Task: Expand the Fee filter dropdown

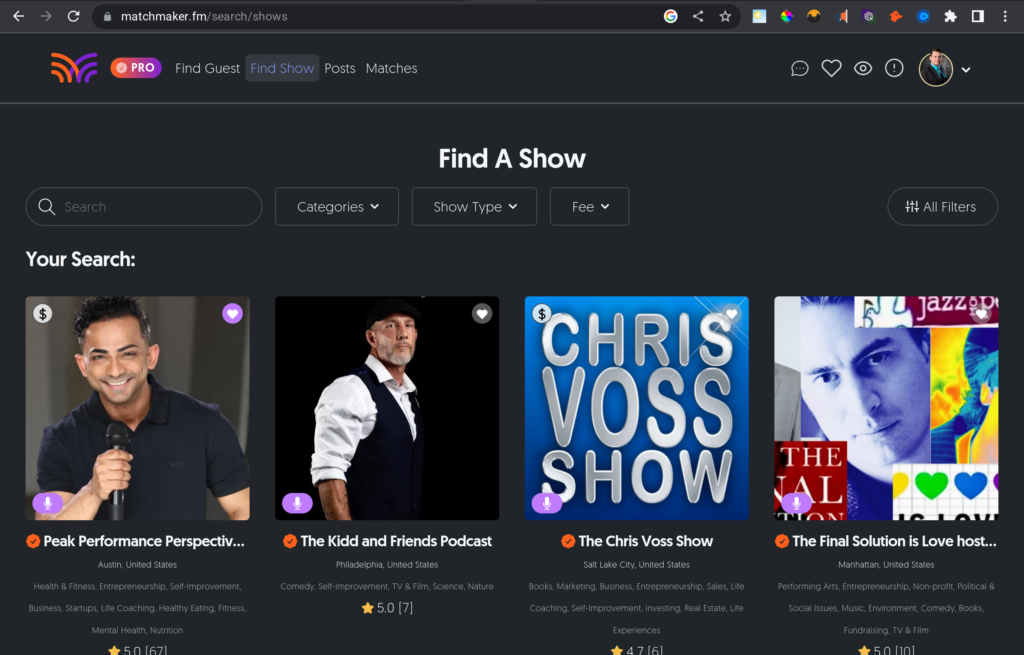Action: 589,207
